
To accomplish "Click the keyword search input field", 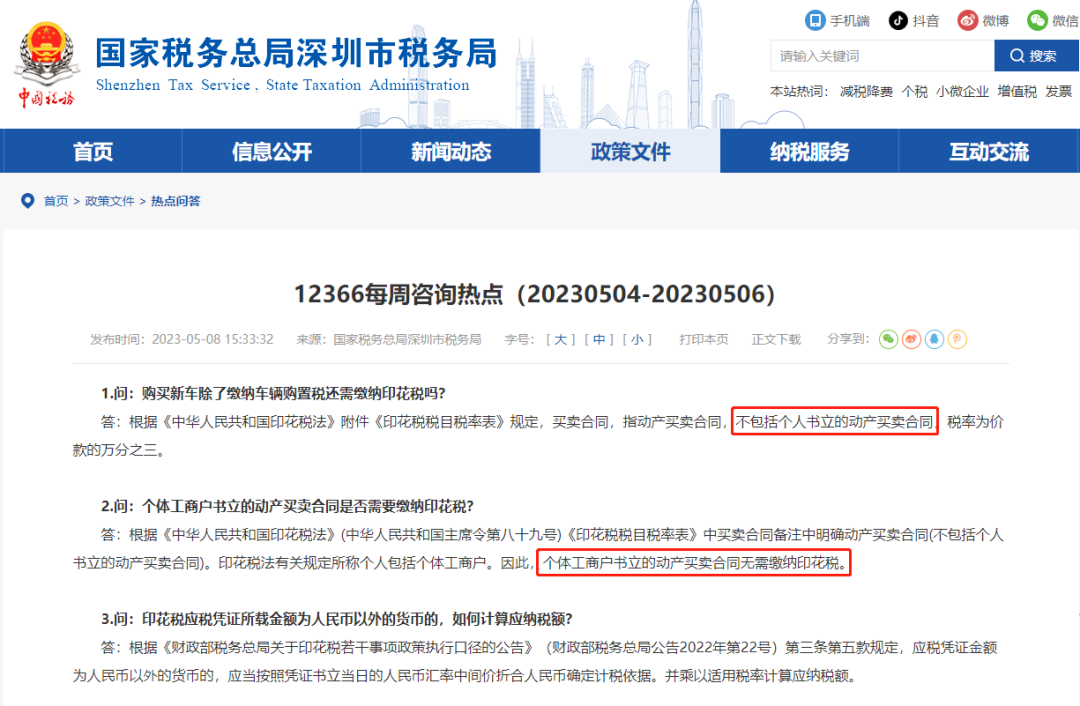I will (880, 55).
